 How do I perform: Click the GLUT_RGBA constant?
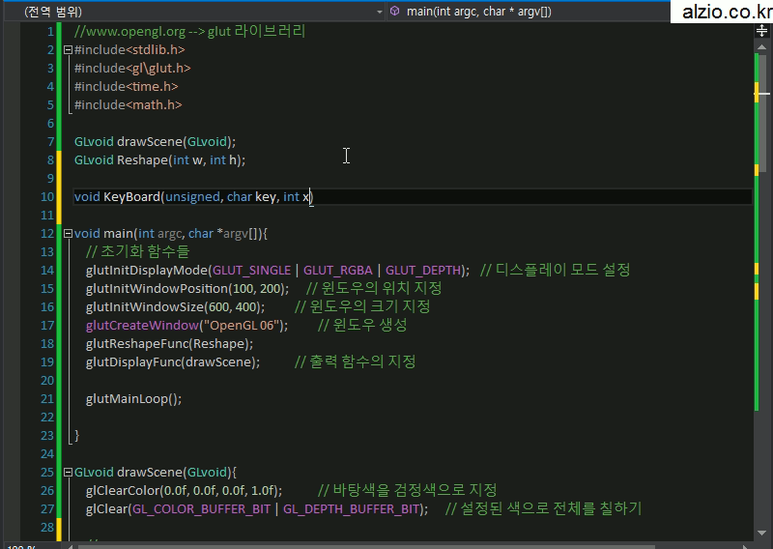338,271
